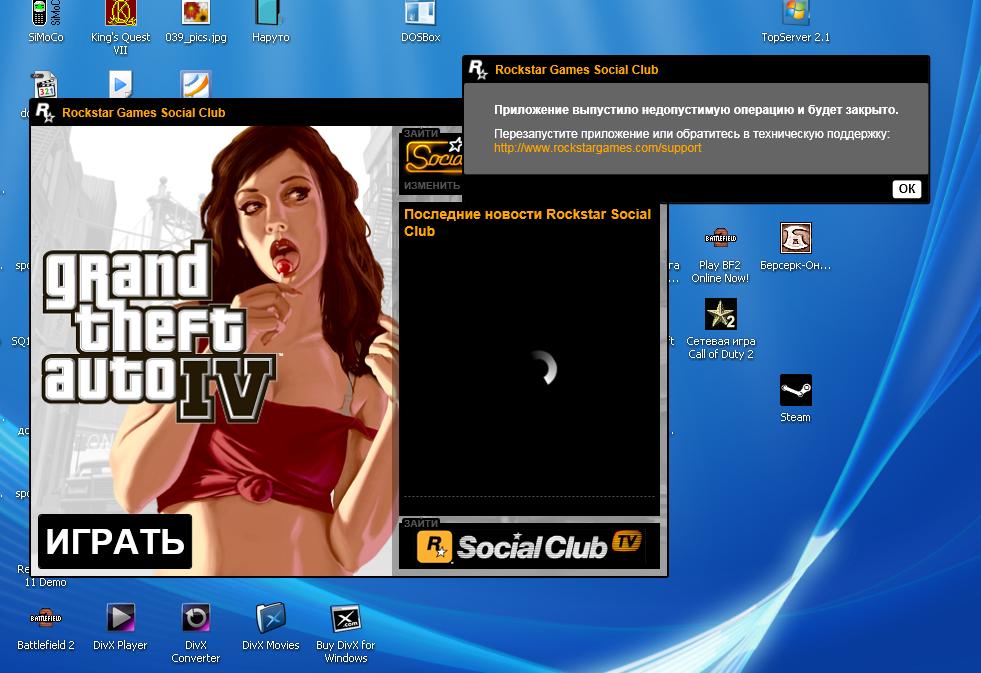Select the Наруто desktop icon
The width and height of the screenshot is (981, 673).
271,22
